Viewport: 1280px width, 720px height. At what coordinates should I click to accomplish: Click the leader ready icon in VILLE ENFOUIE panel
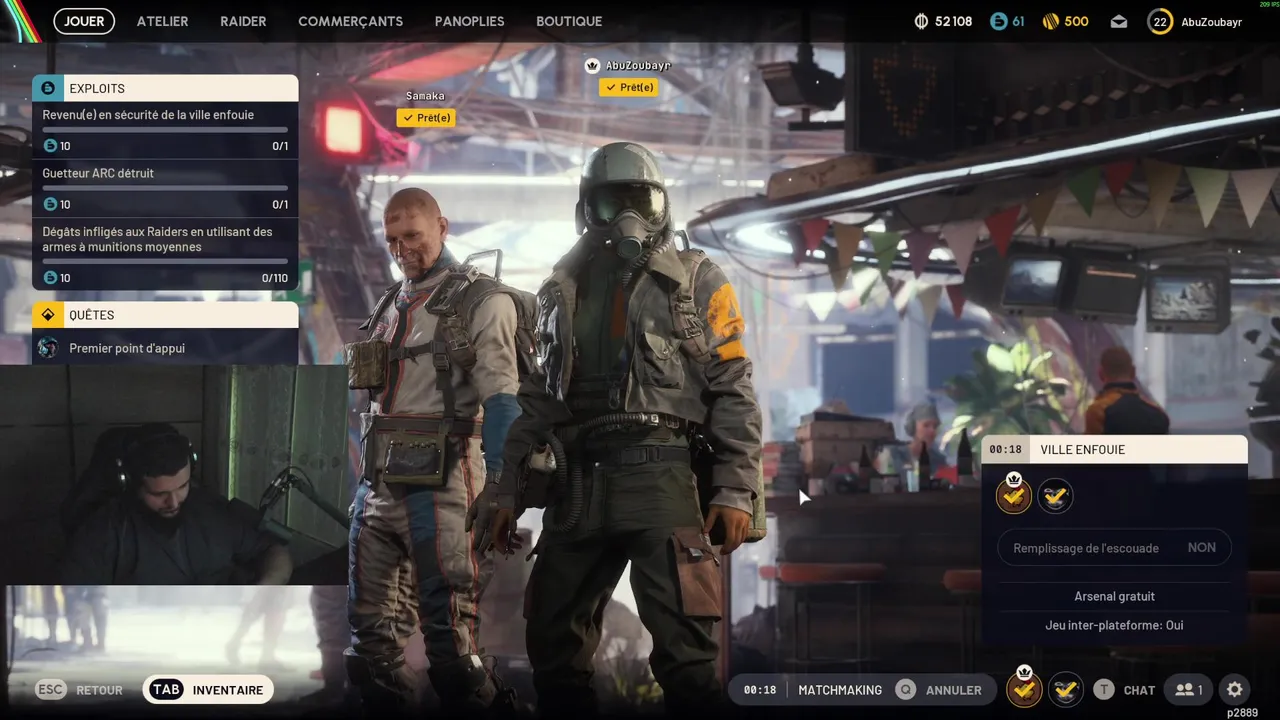coord(1014,495)
